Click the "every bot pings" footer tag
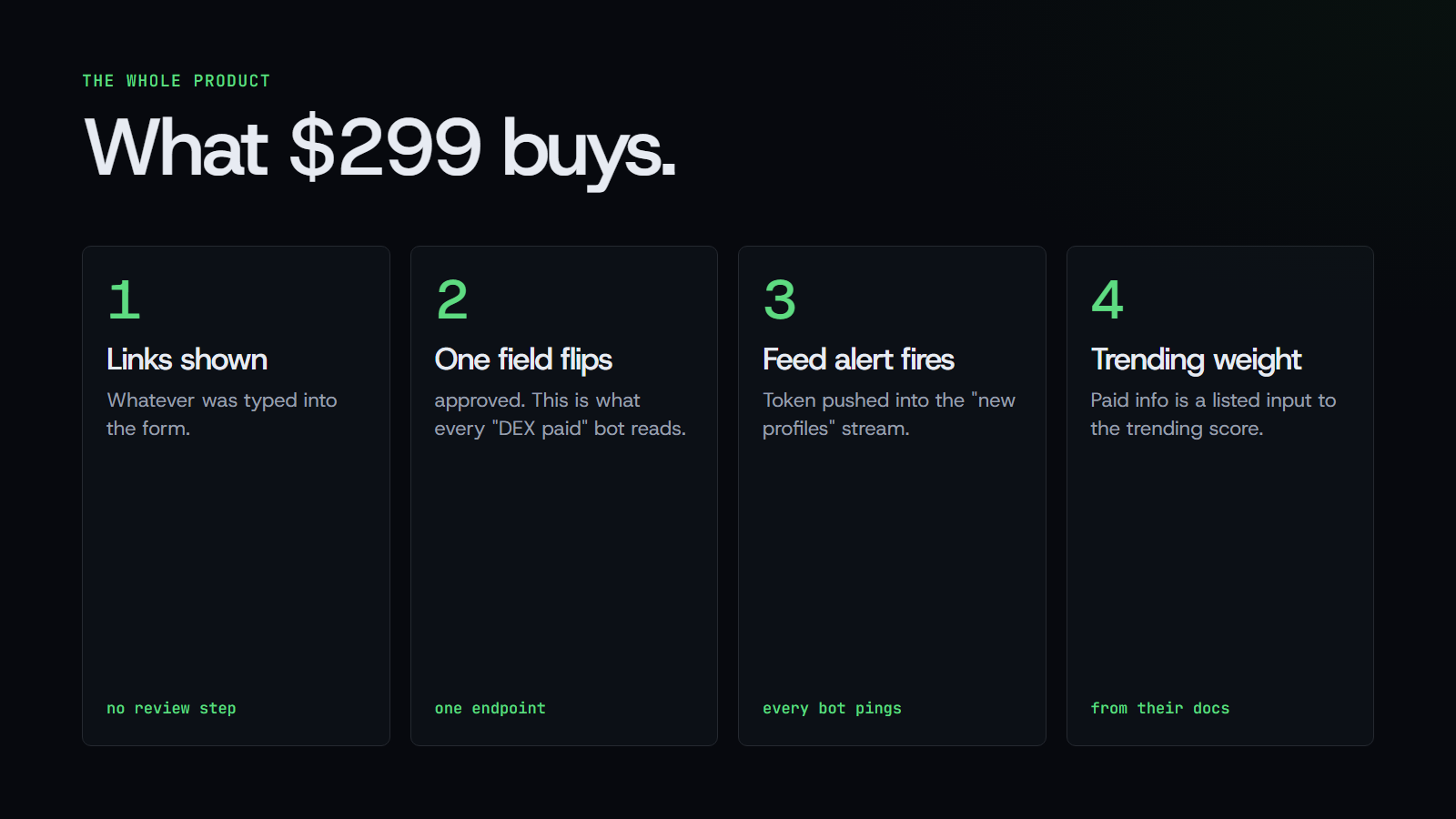Viewport: 1456px width, 819px height. coord(832,708)
